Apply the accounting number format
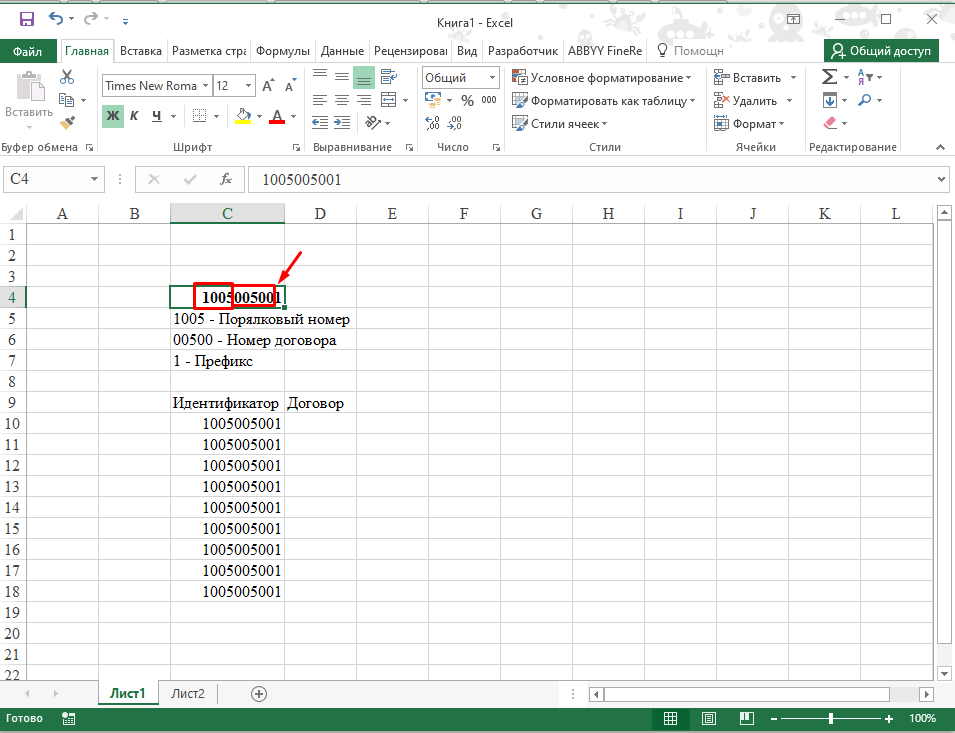 point(433,100)
